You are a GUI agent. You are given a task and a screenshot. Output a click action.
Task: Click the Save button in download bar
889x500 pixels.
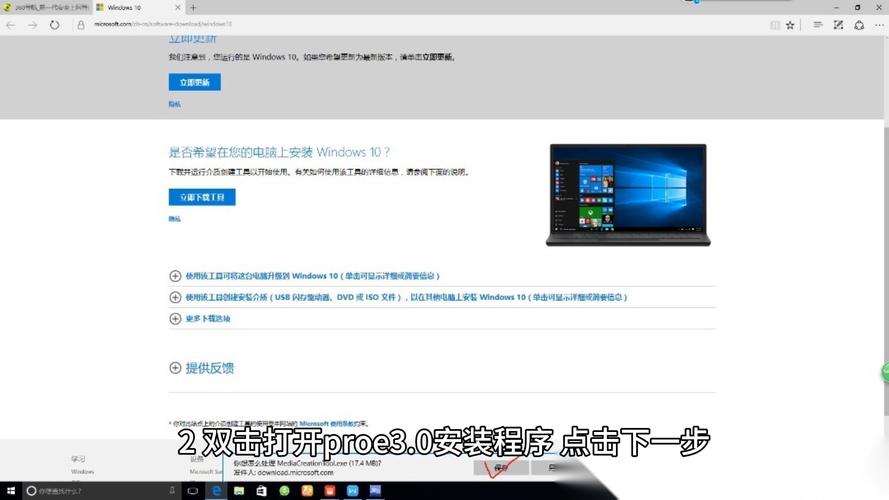[x=501, y=468]
